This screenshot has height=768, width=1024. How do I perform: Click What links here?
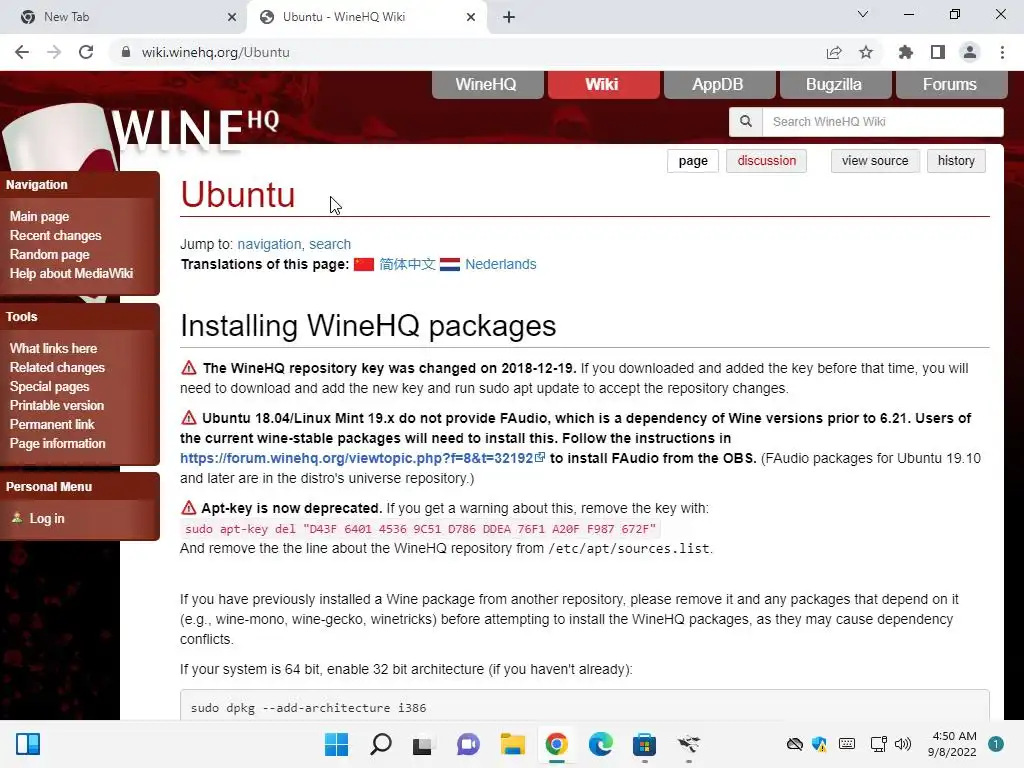click(54, 348)
